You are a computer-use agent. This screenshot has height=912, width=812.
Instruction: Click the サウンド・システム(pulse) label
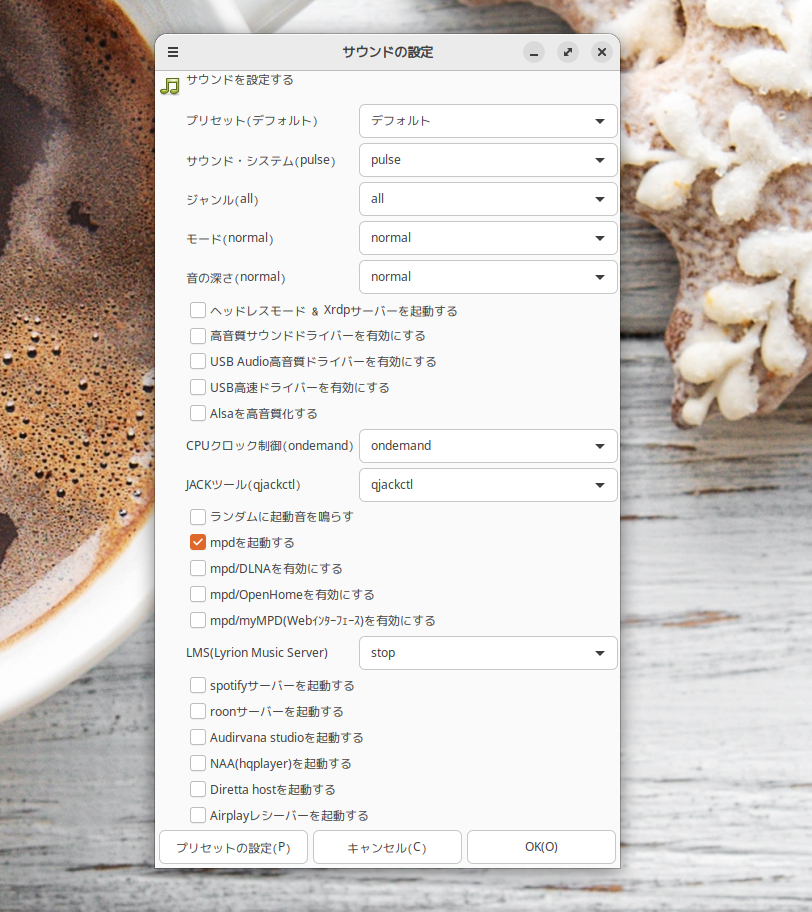click(x=261, y=160)
